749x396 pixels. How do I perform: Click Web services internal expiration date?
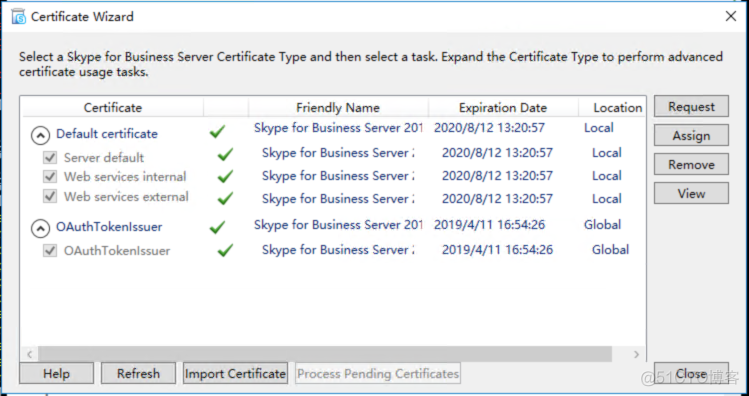(x=497, y=176)
